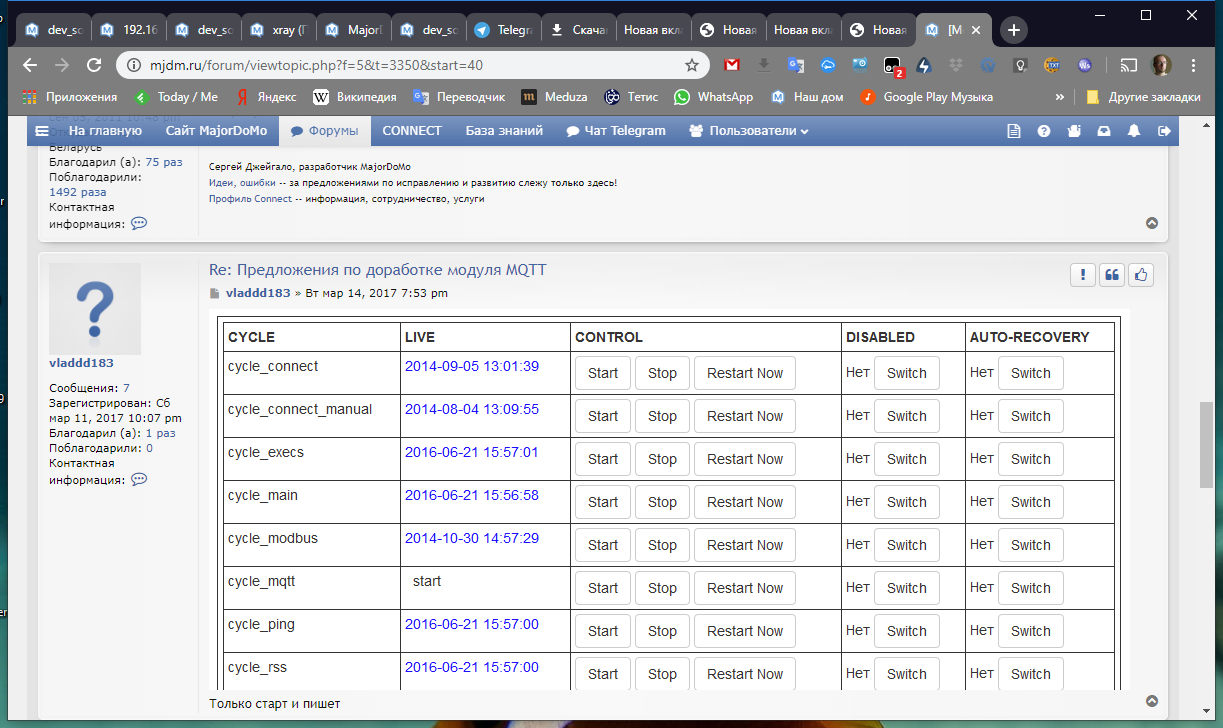Click the help question mark icon in forum navbar
Screen dimensions: 1223x728
(1044, 131)
